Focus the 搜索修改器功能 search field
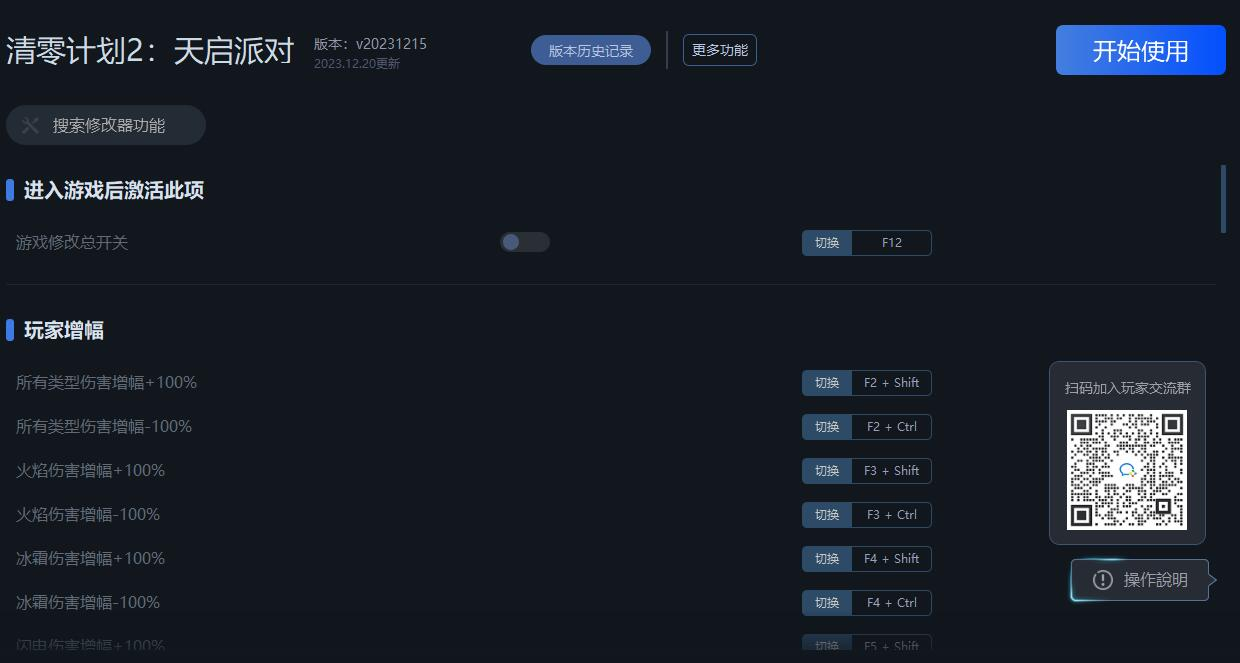The image size is (1240, 663). click(106, 125)
